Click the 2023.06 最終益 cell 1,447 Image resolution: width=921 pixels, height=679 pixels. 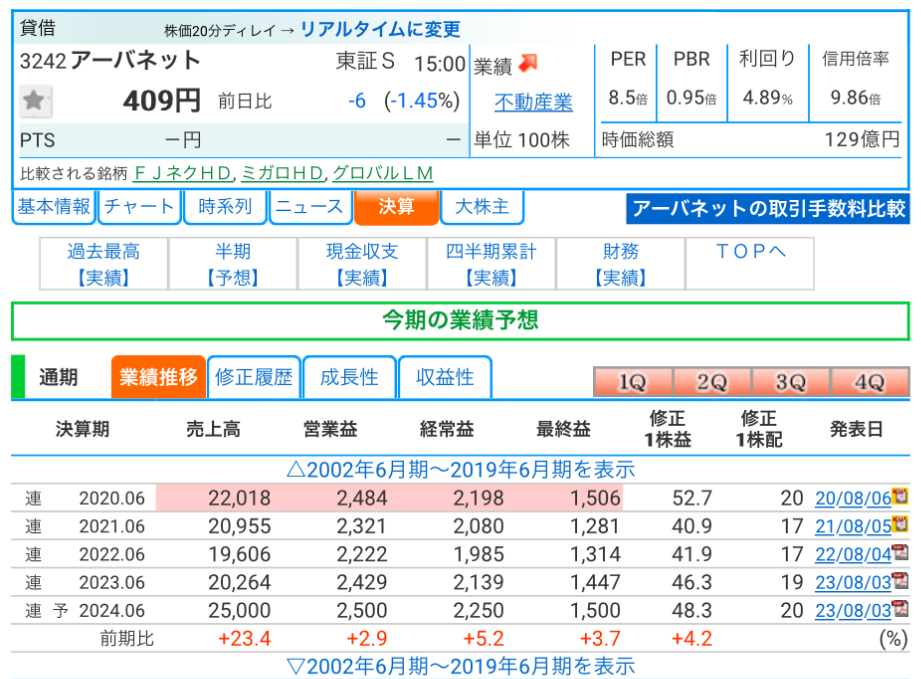(596, 583)
